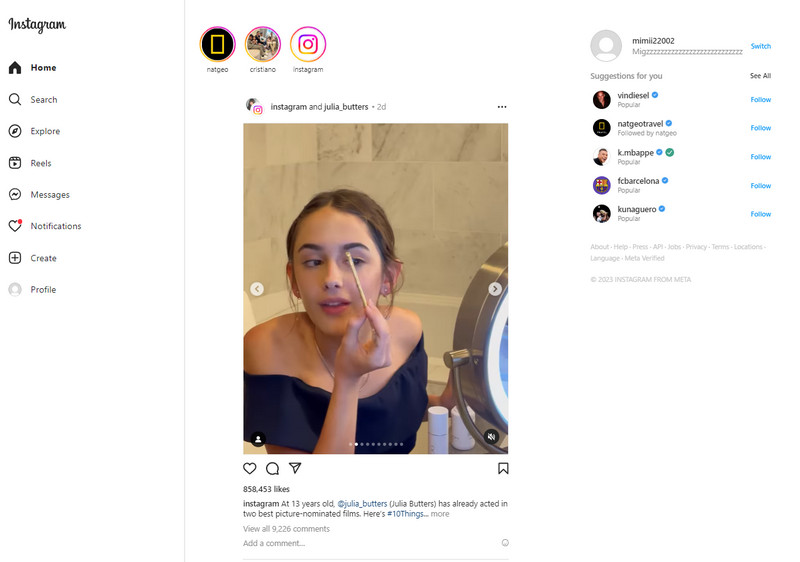800x562 pixels.
Task: Like the post with the heart icon
Action: pyautogui.click(x=250, y=468)
